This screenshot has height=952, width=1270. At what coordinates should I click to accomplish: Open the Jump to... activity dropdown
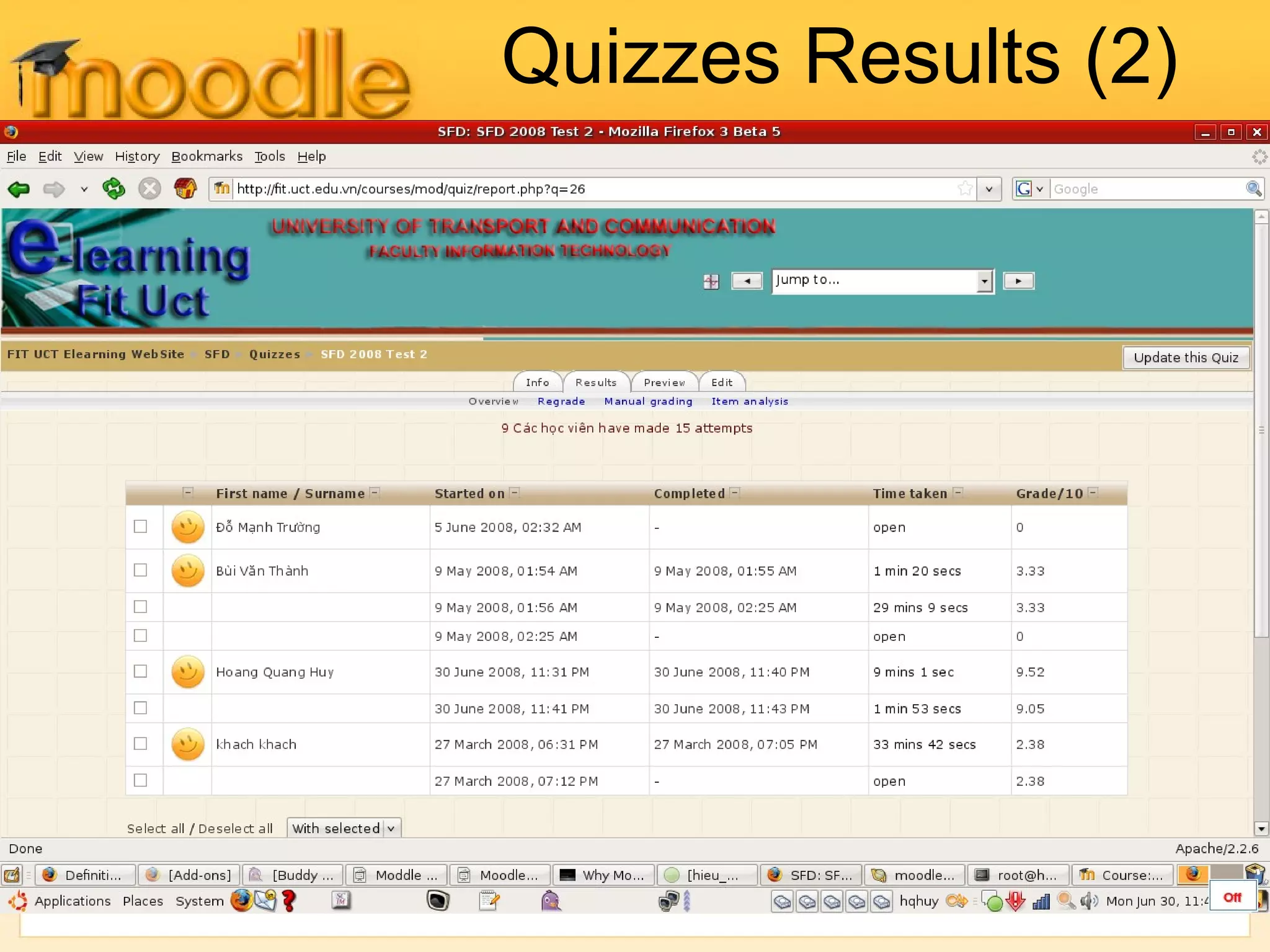(x=882, y=281)
